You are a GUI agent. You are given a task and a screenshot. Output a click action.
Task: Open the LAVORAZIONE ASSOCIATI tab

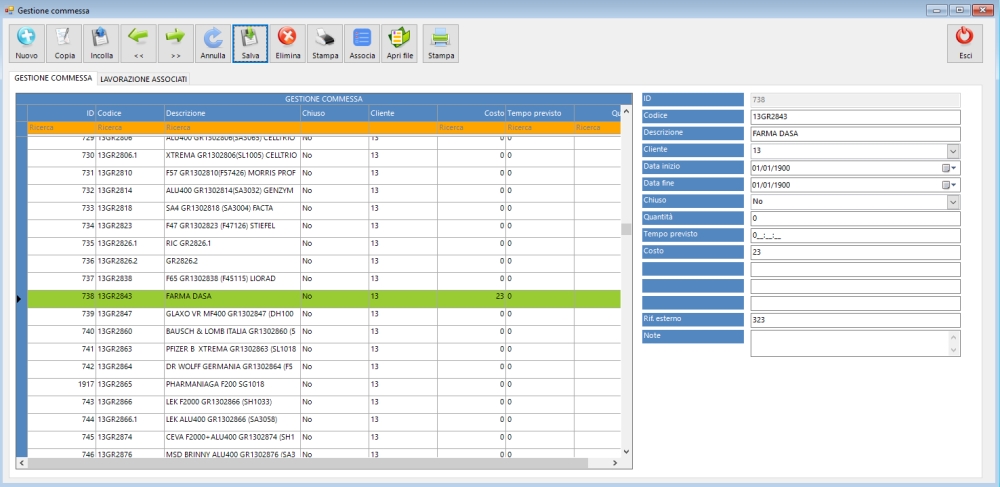click(x=143, y=79)
